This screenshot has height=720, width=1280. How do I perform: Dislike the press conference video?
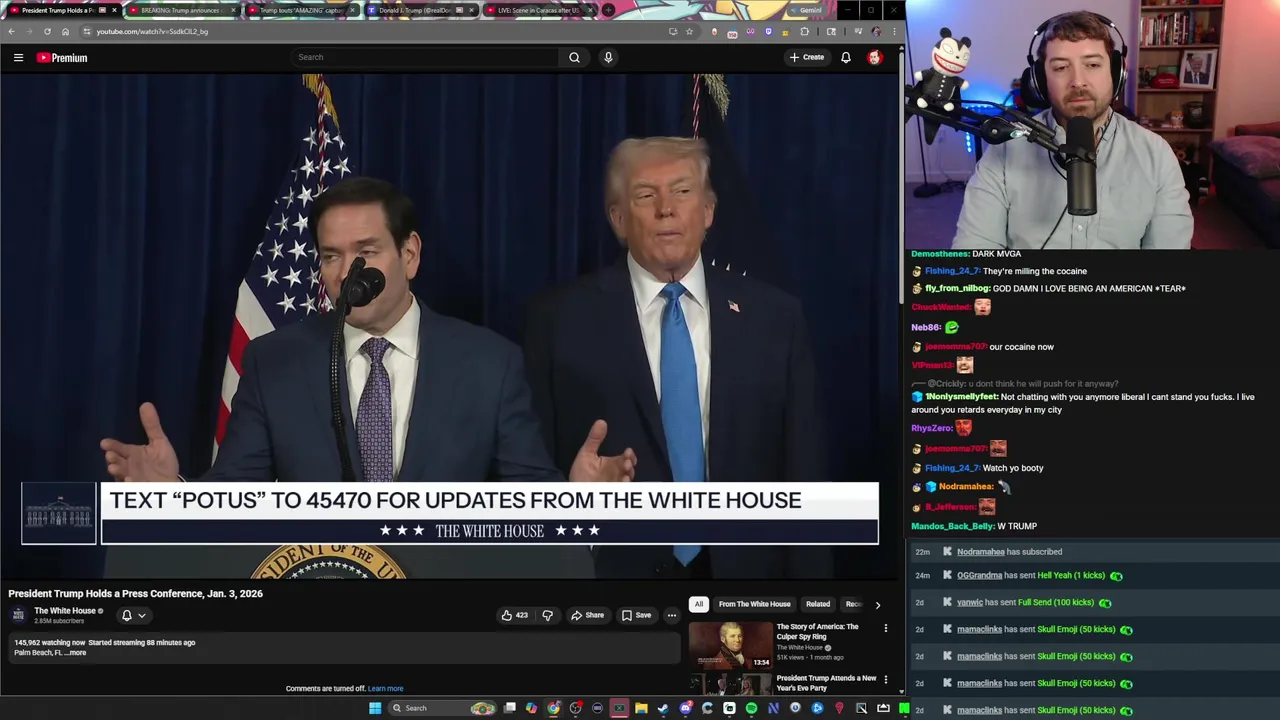[x=547, y=615]
